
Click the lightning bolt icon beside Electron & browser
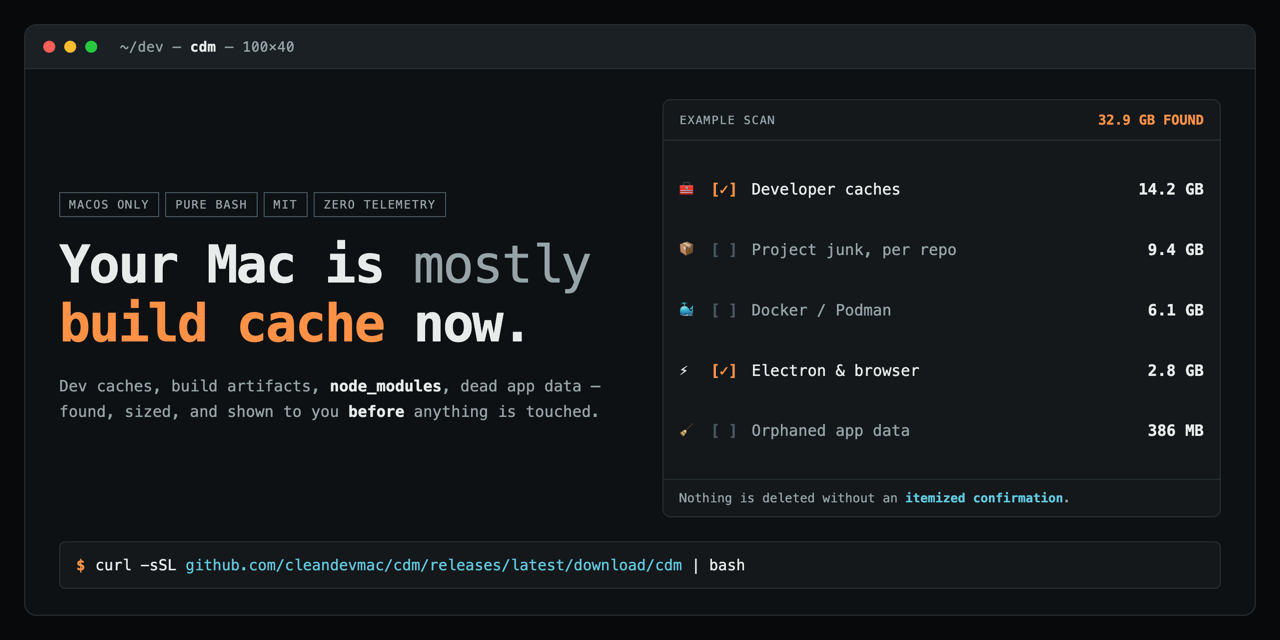pyautogui.click(x=685, y=370)
